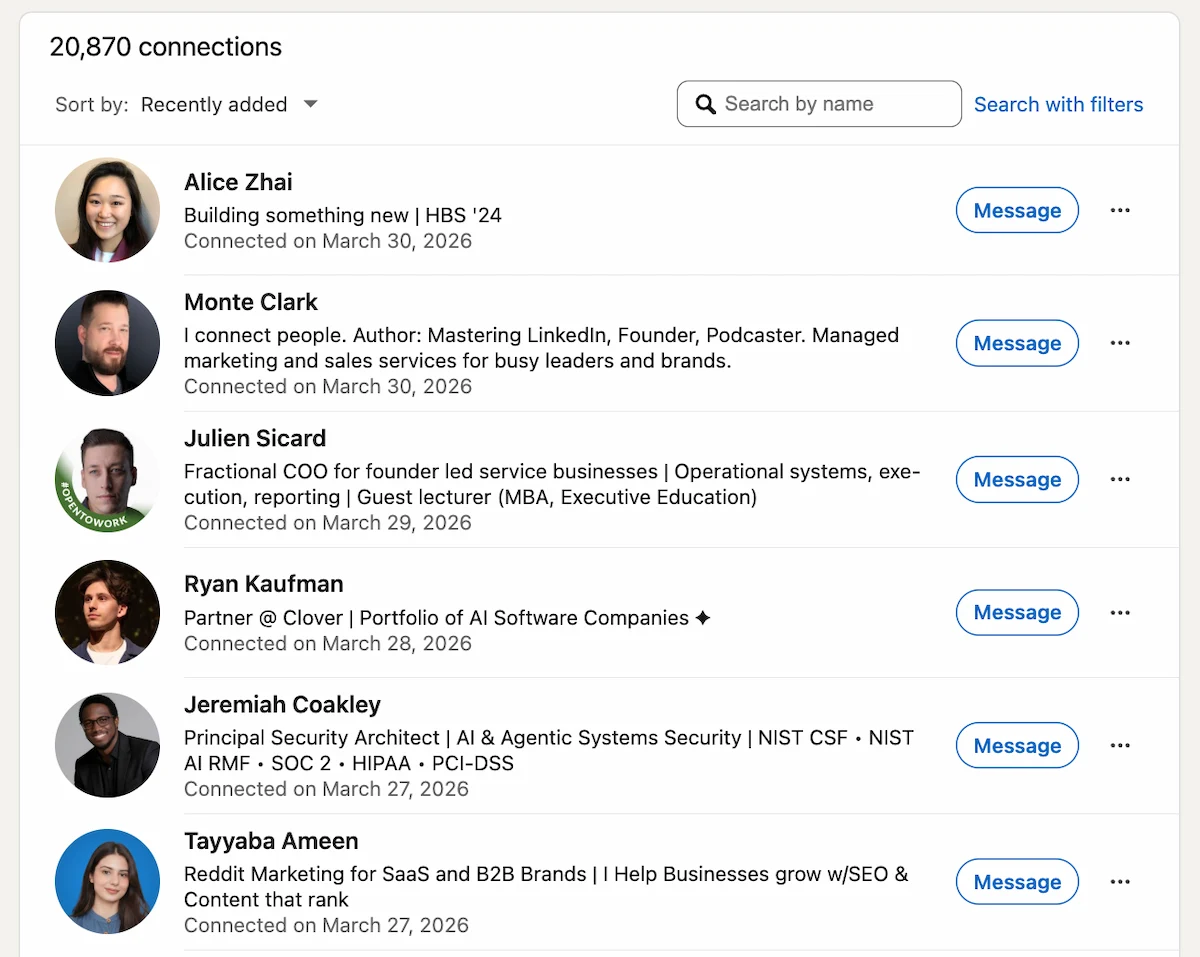Open Alice Zhai's profile via her name

(x=238, y=182)
